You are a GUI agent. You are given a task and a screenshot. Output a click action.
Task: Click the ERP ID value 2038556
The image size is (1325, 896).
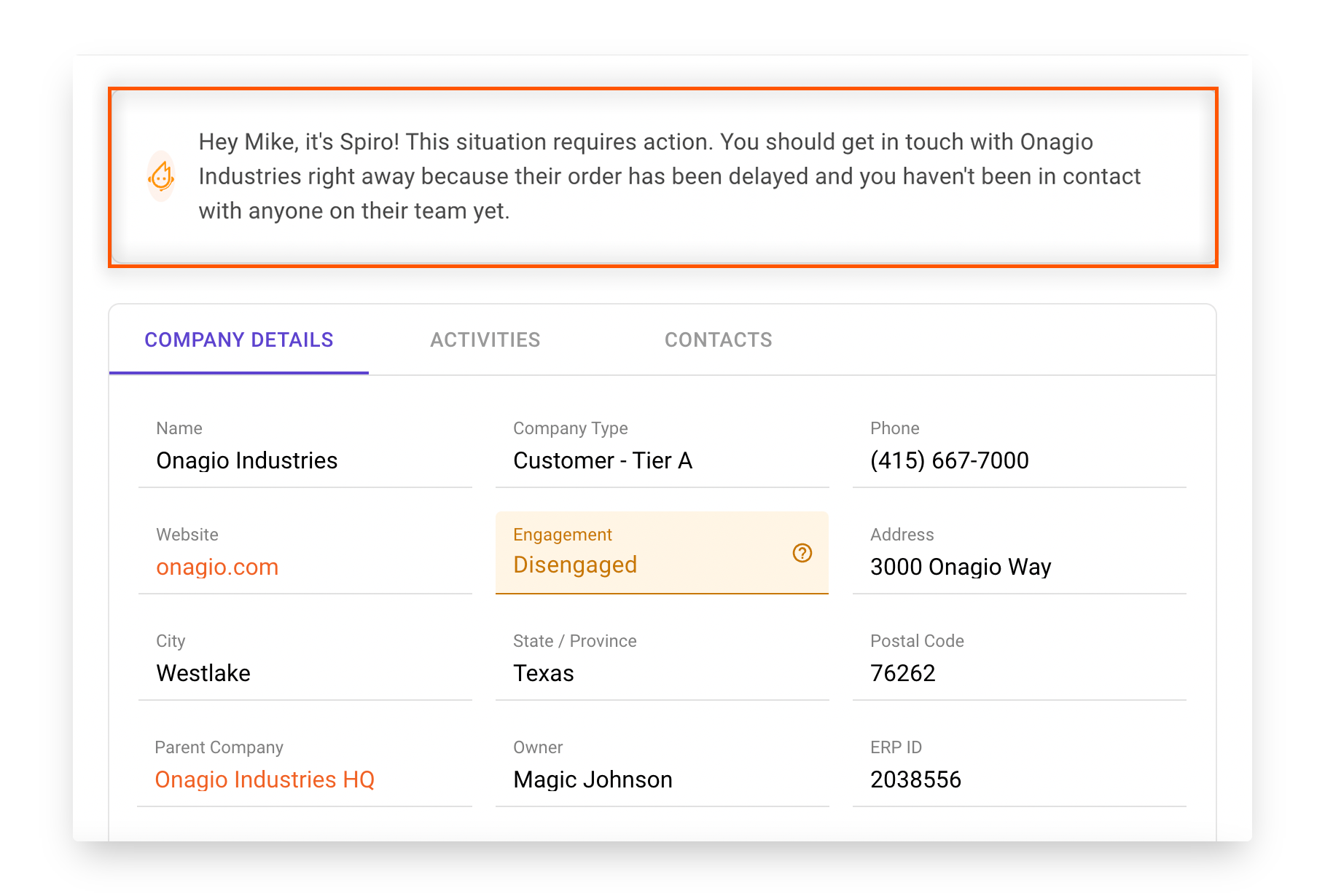[915, 779]
